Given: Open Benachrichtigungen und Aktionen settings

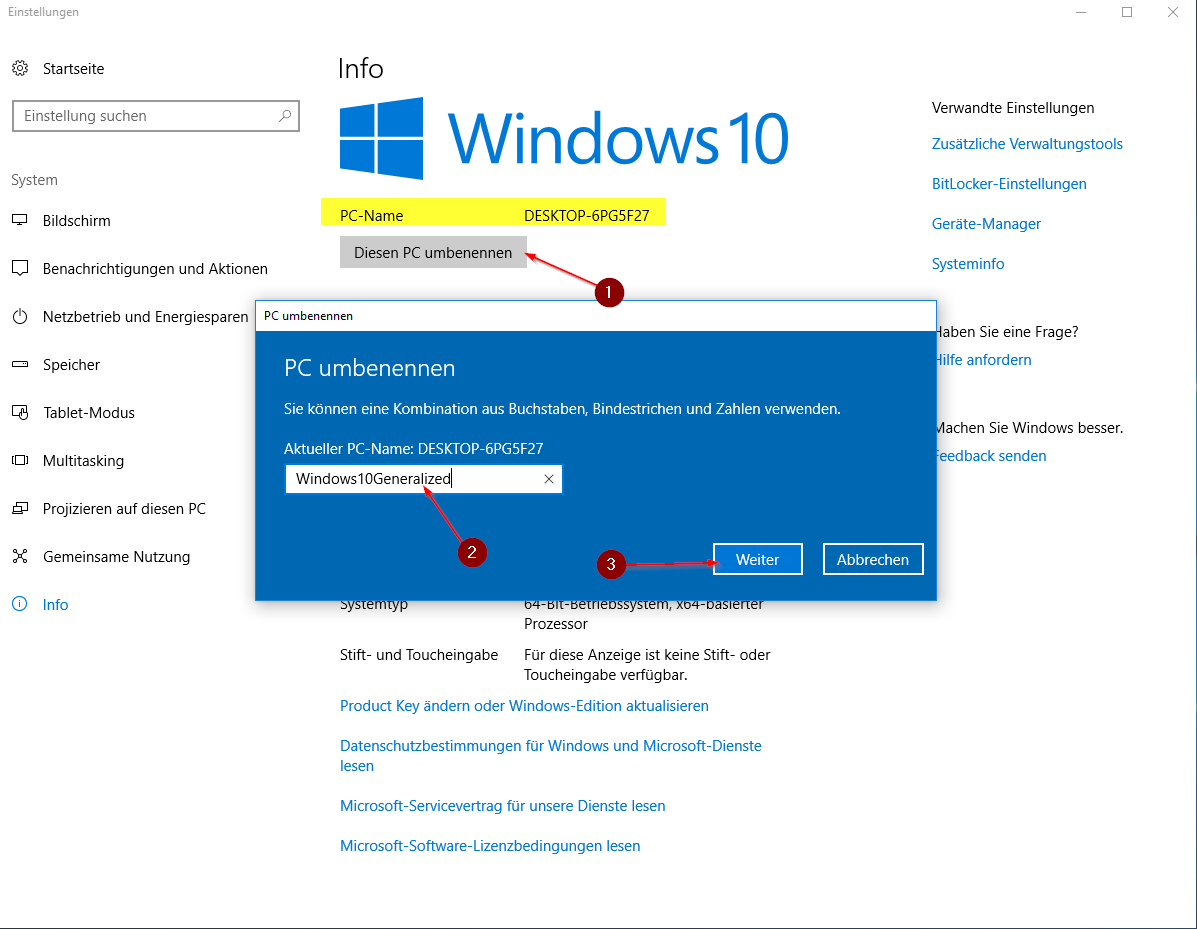Looking at the screenshot, I should click(155, 269).
